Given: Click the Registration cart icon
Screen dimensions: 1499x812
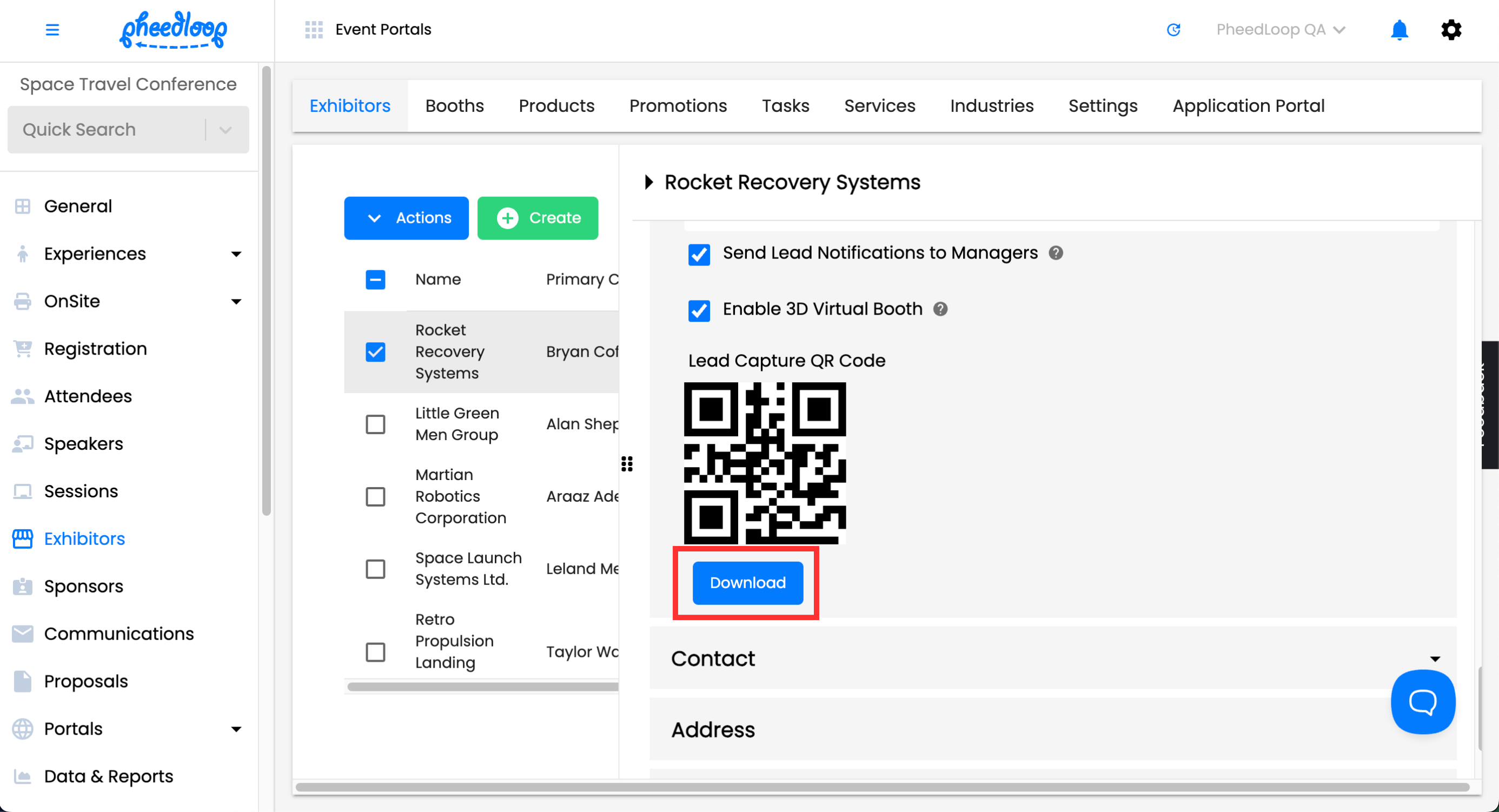Looking at the screenshot, I should (x=23, y=349).
